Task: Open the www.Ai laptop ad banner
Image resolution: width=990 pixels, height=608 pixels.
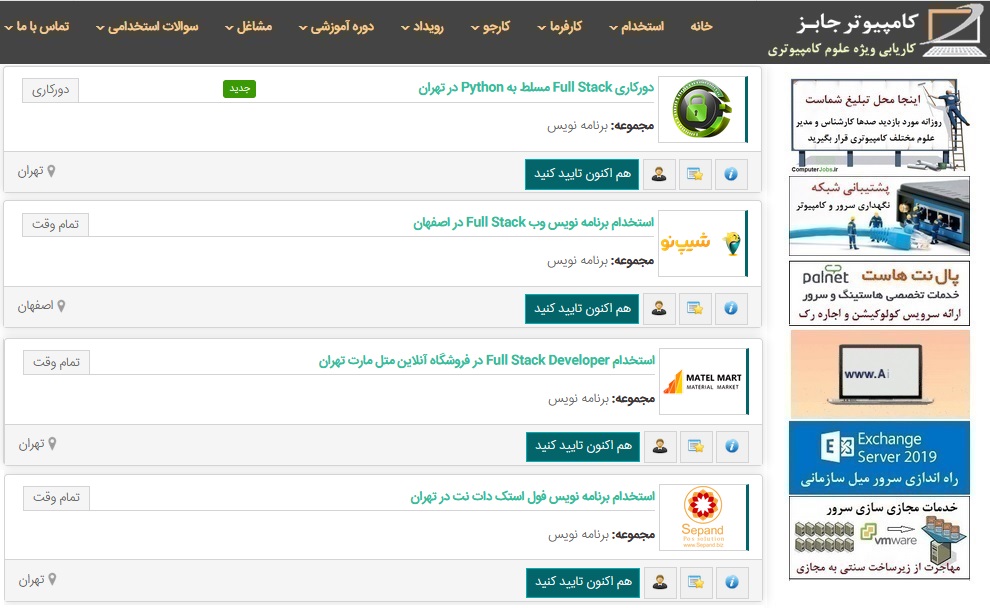Action: pyautogui.click(x=880, y=374)
